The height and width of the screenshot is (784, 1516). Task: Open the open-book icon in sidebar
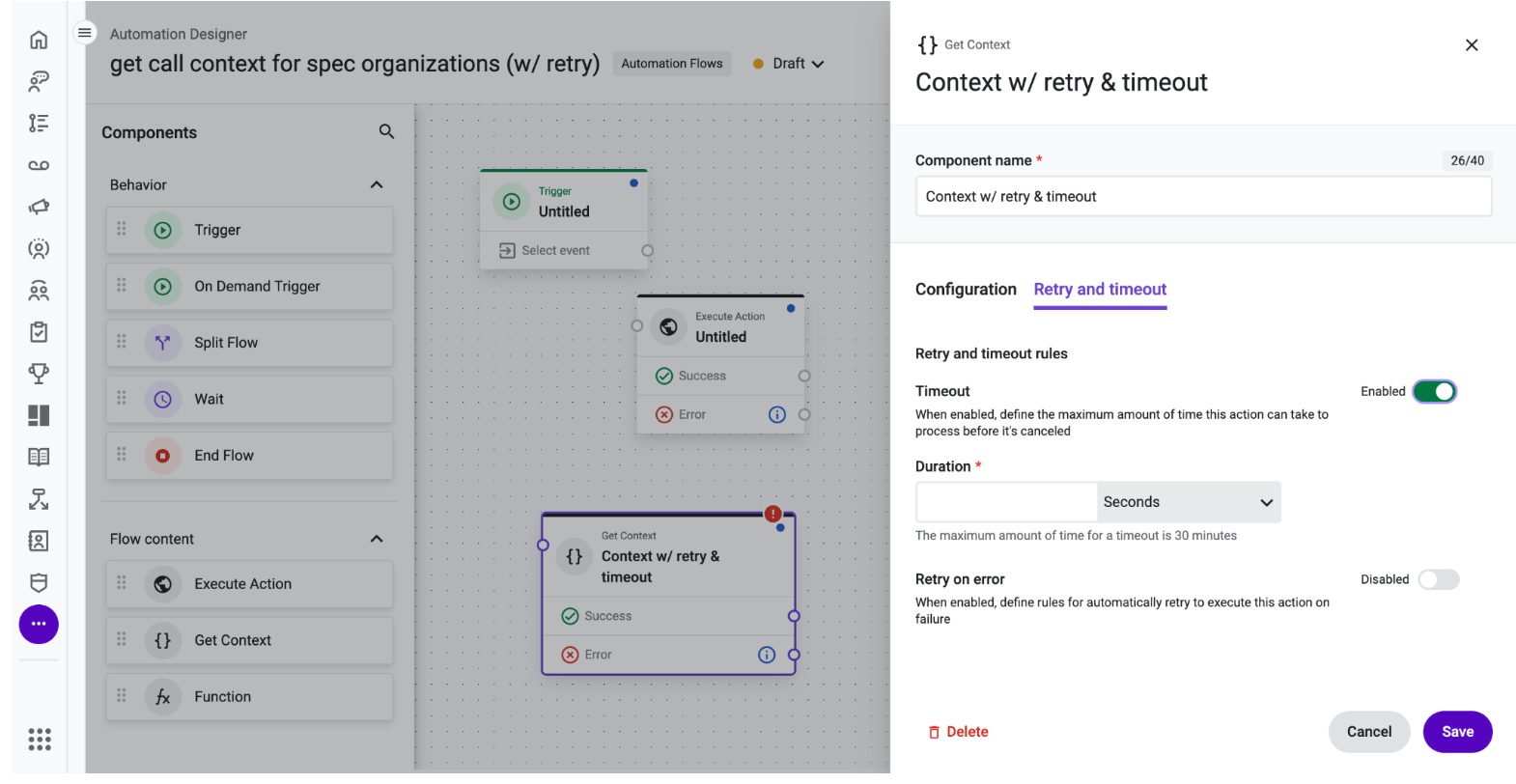(39, 457)
